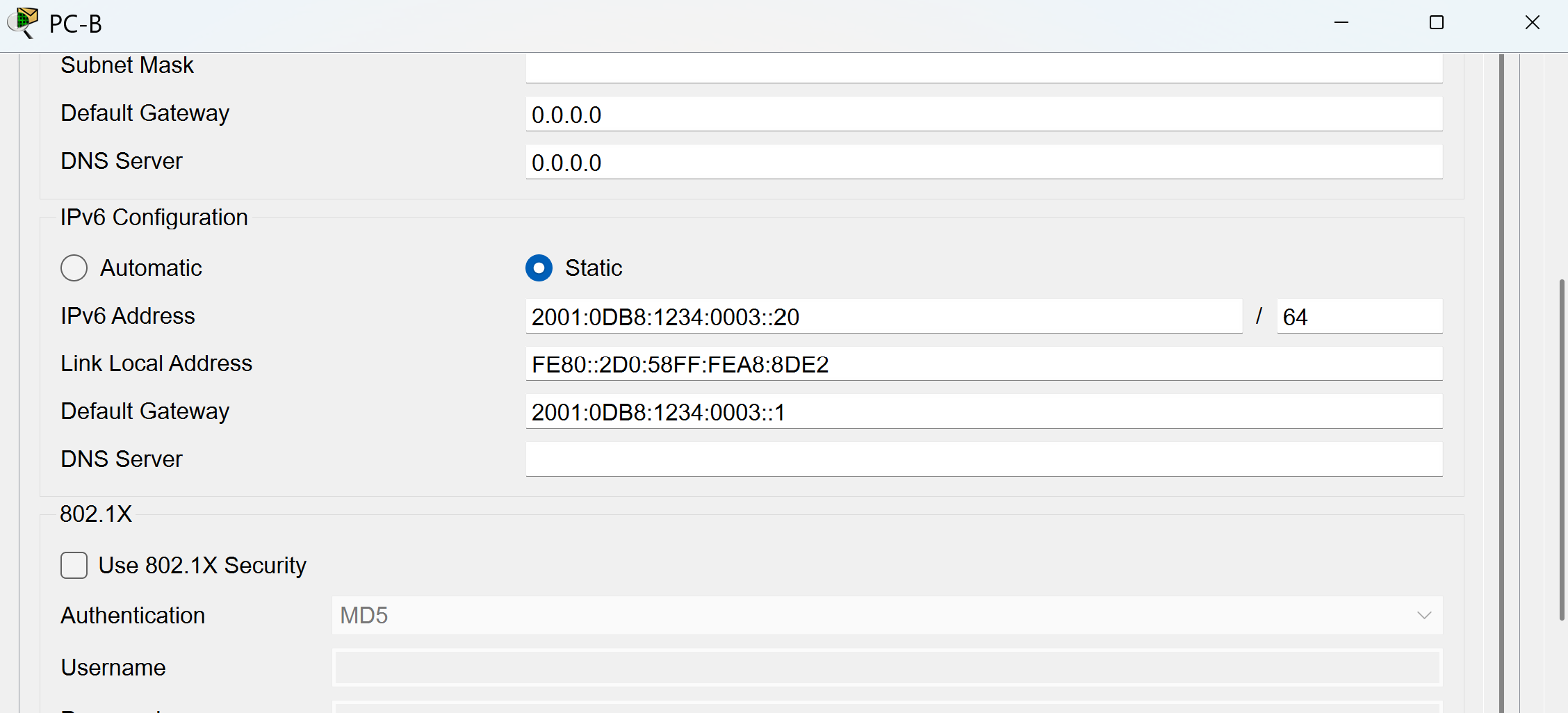1568x713 pixels.
Task: Maximize the PC-B window
Action: (1437, 23)
